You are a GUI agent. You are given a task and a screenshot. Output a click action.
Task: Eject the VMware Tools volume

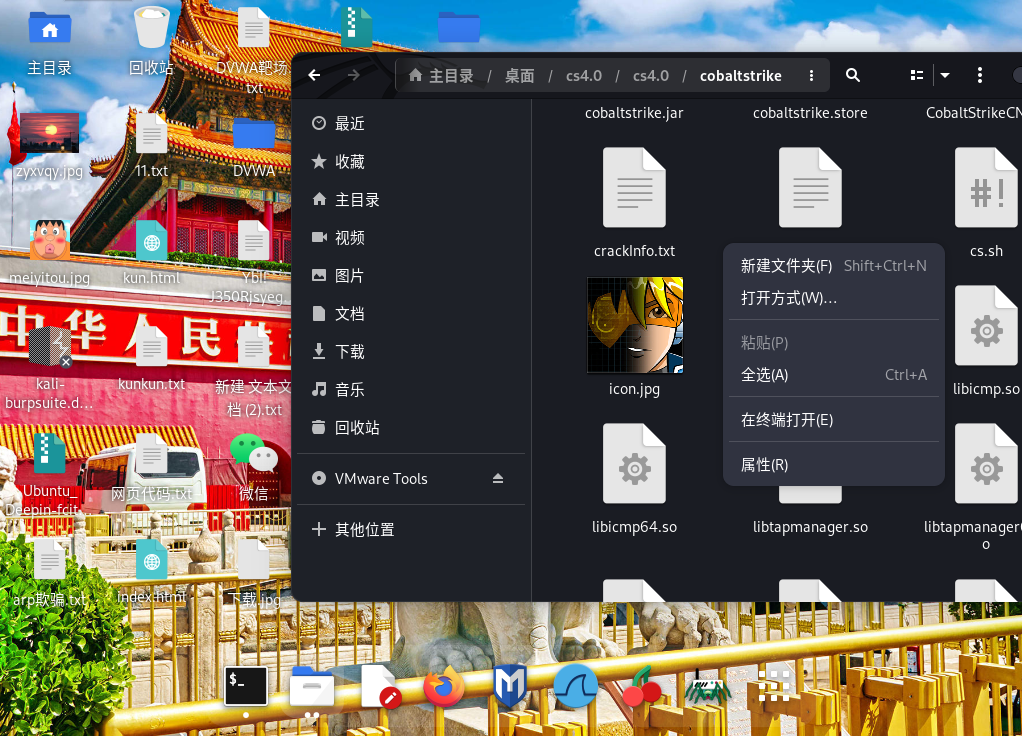498,478
